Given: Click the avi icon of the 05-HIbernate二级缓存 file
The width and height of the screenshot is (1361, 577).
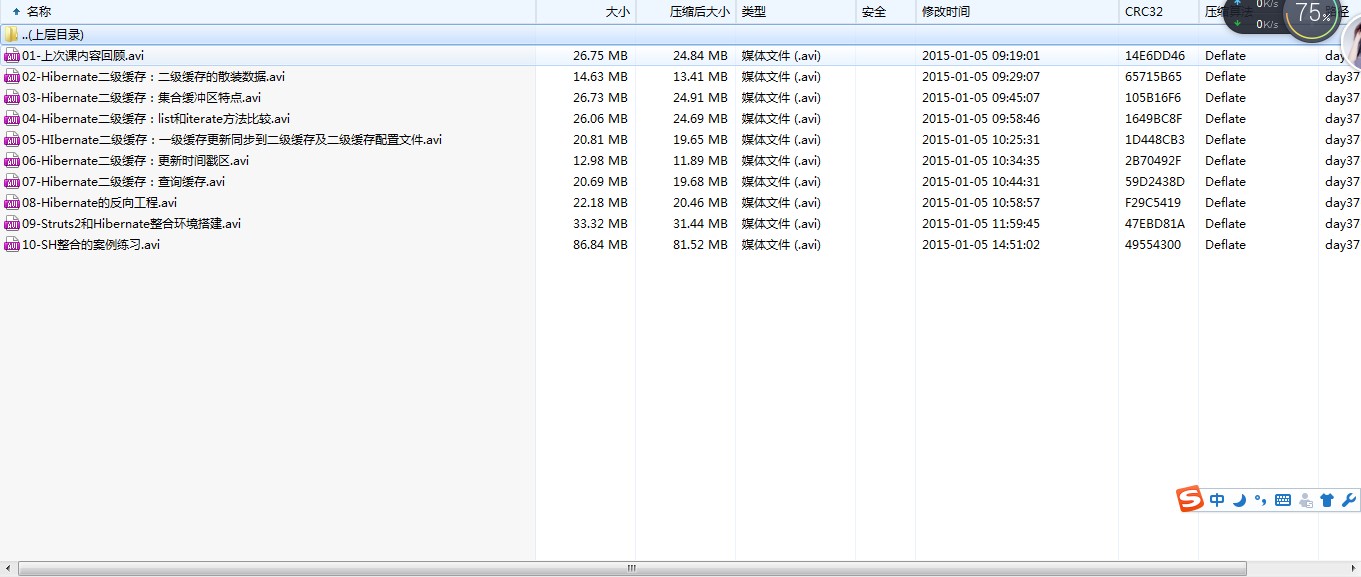Looking at the screenshot, I should coord(12,140).
